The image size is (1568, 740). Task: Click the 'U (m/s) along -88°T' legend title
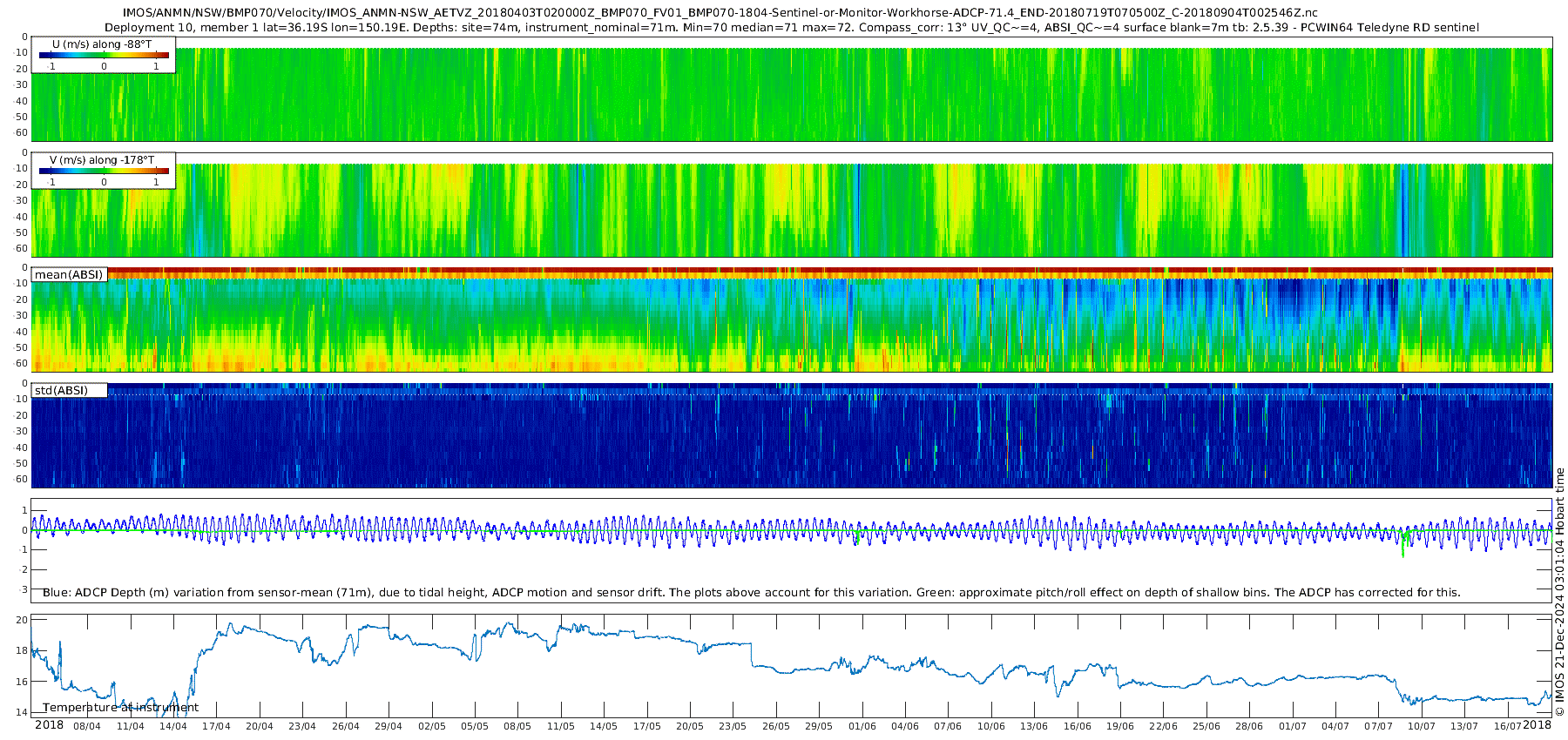(x=102, y=44)
